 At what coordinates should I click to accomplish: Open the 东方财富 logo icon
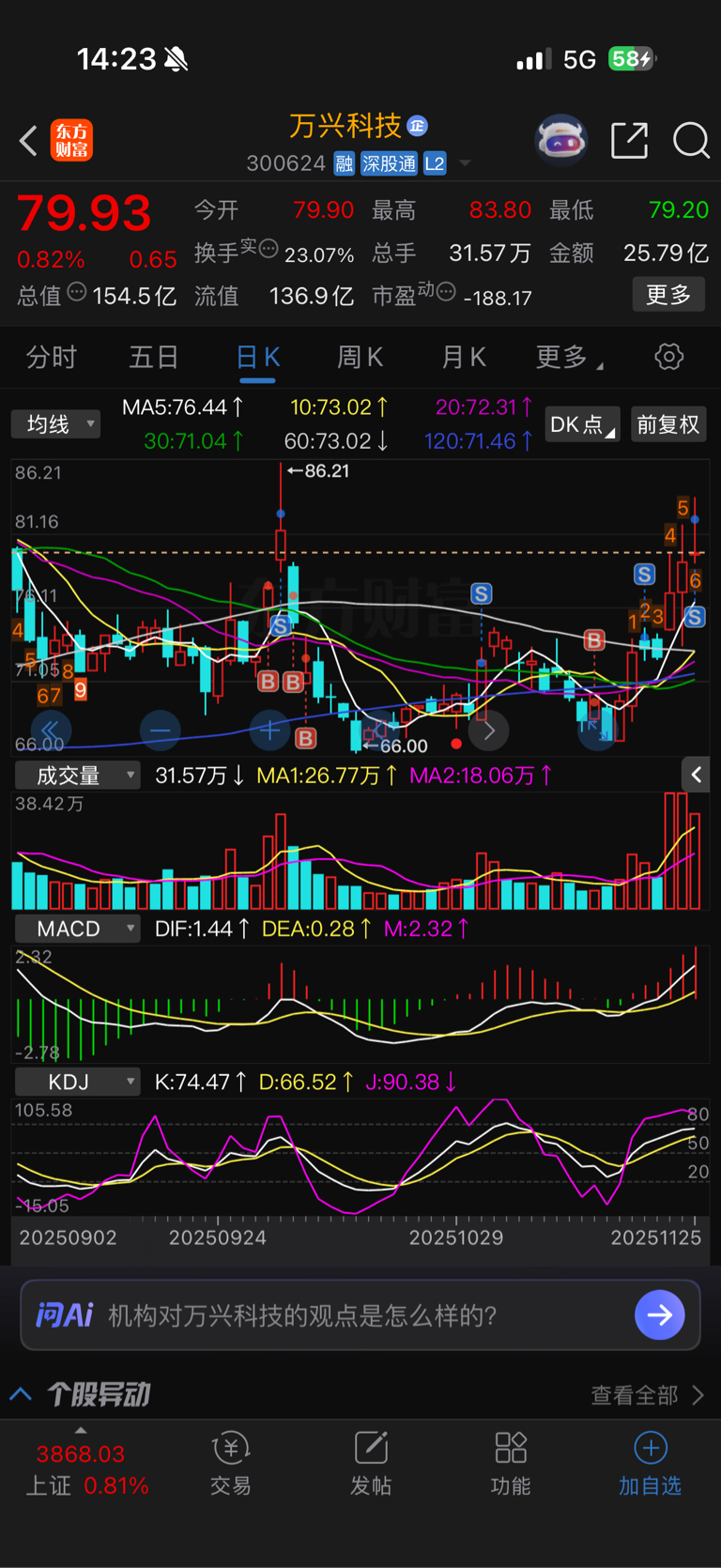tap(71, 141)
